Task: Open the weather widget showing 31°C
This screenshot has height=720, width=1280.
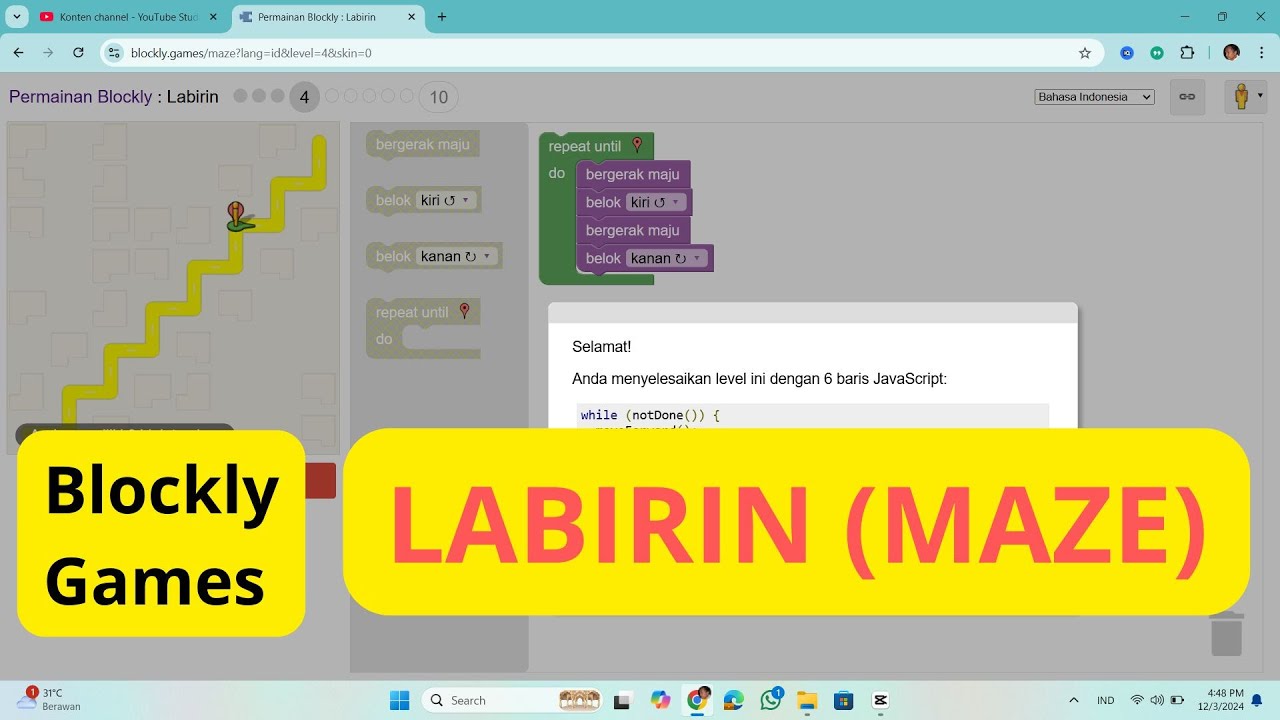Action: pos(50,699)
